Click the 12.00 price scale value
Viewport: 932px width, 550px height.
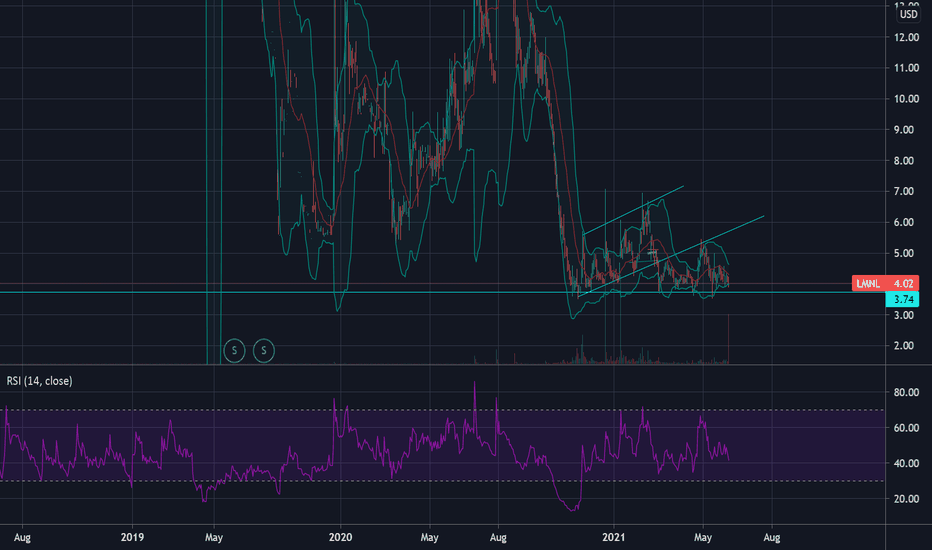pyautogui.click(x=906, y=37)
